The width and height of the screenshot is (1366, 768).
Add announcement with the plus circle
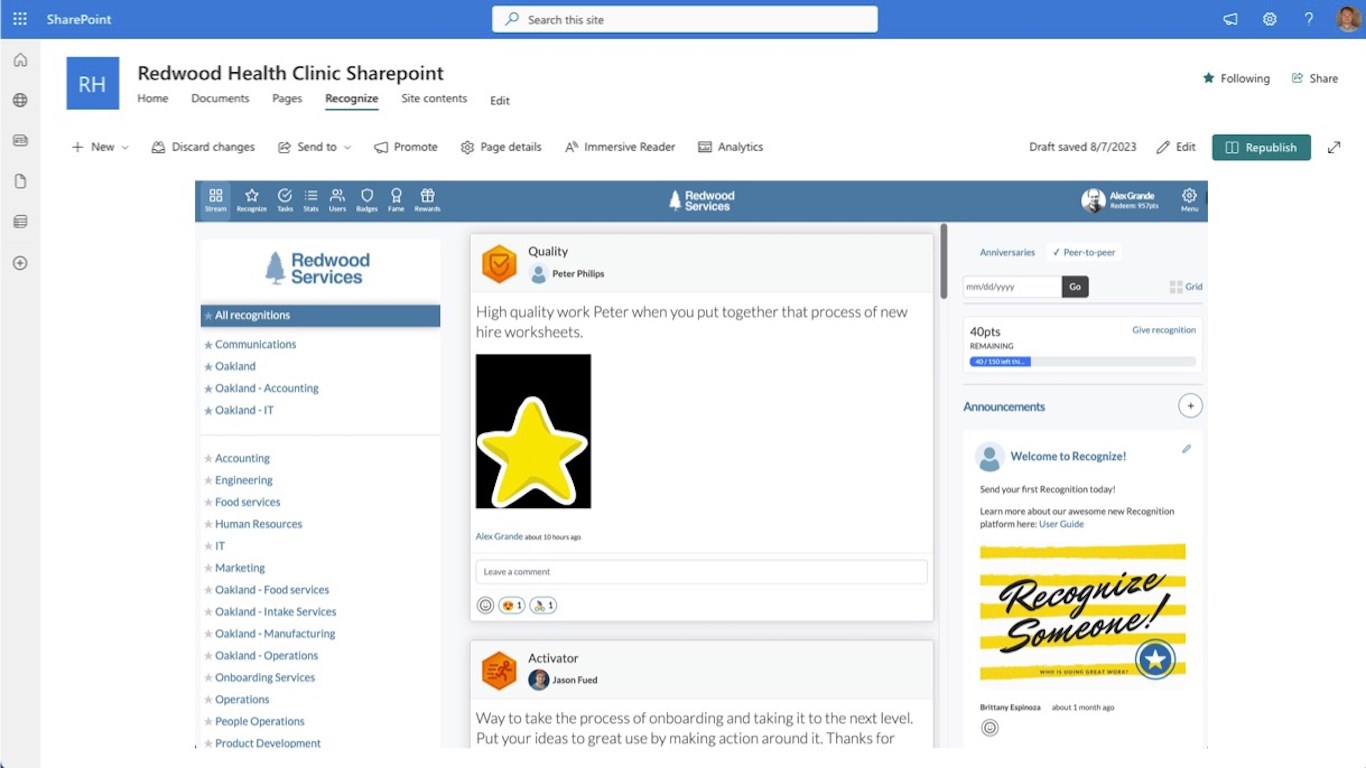coord(1190,406)
